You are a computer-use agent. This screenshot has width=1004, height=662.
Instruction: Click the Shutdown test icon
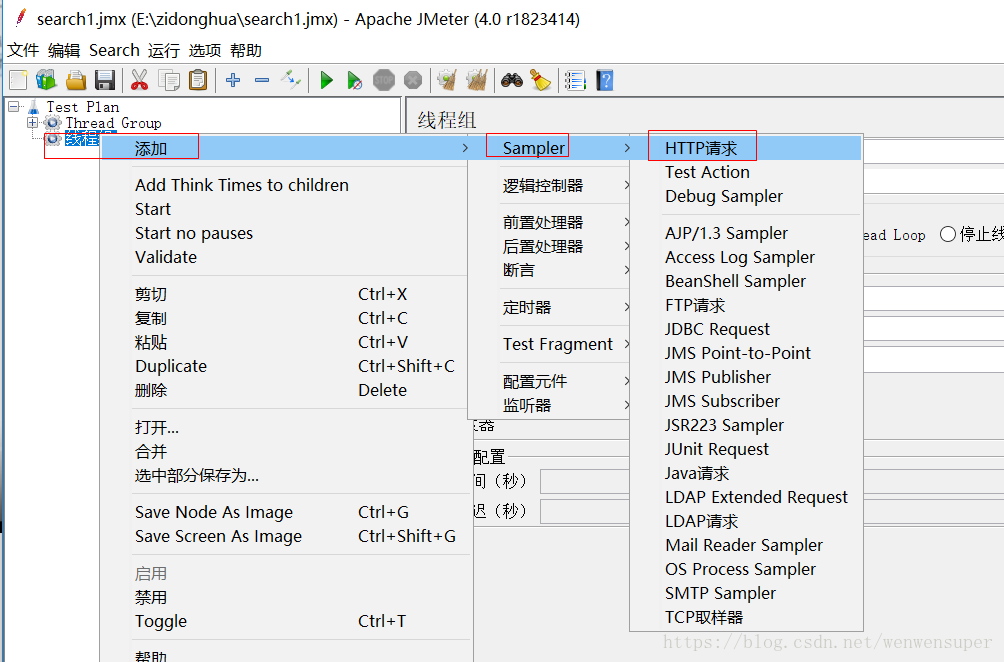413,80
